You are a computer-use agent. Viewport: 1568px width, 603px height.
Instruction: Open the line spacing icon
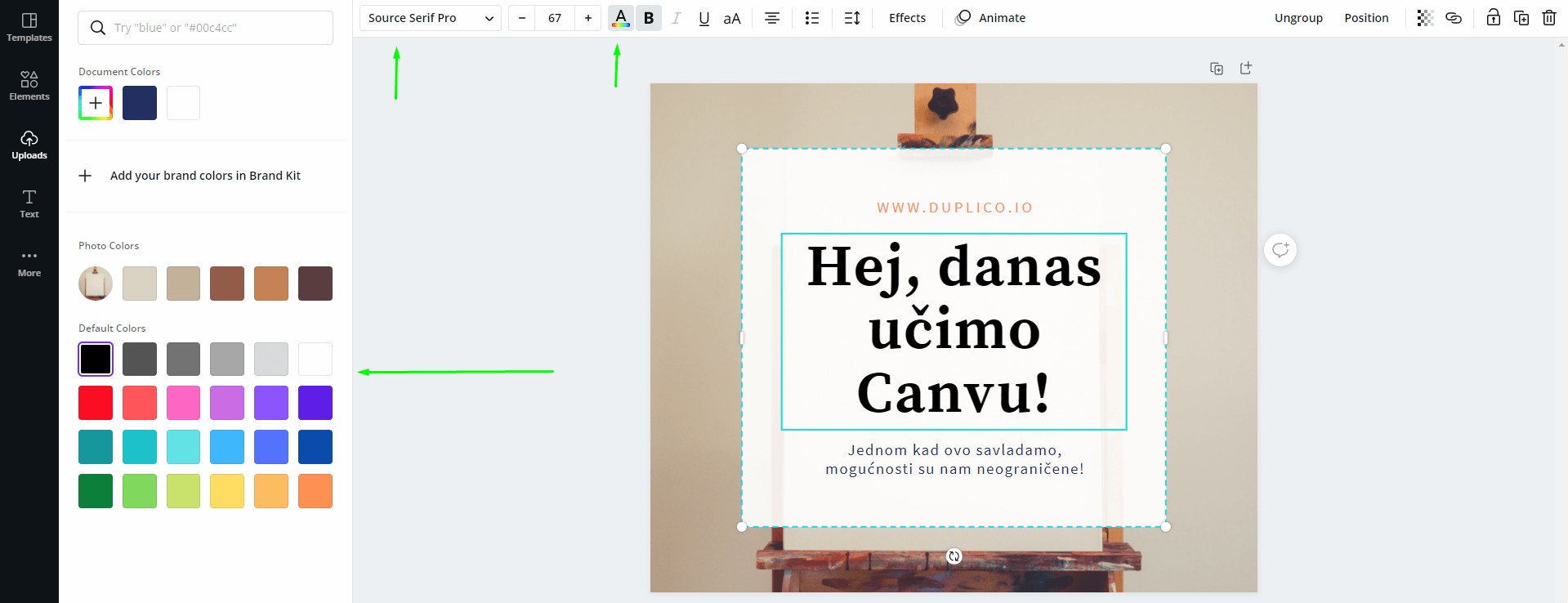tap(851, 18)
